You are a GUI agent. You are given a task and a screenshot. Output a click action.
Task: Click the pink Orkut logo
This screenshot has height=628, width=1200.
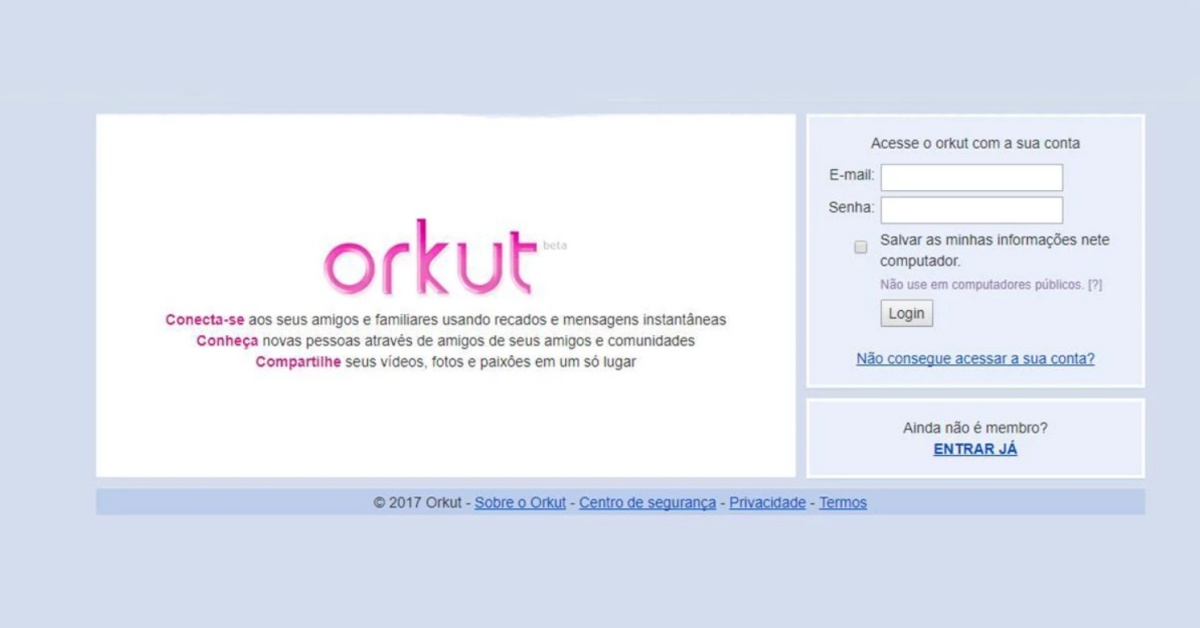(x=428, y=261)
